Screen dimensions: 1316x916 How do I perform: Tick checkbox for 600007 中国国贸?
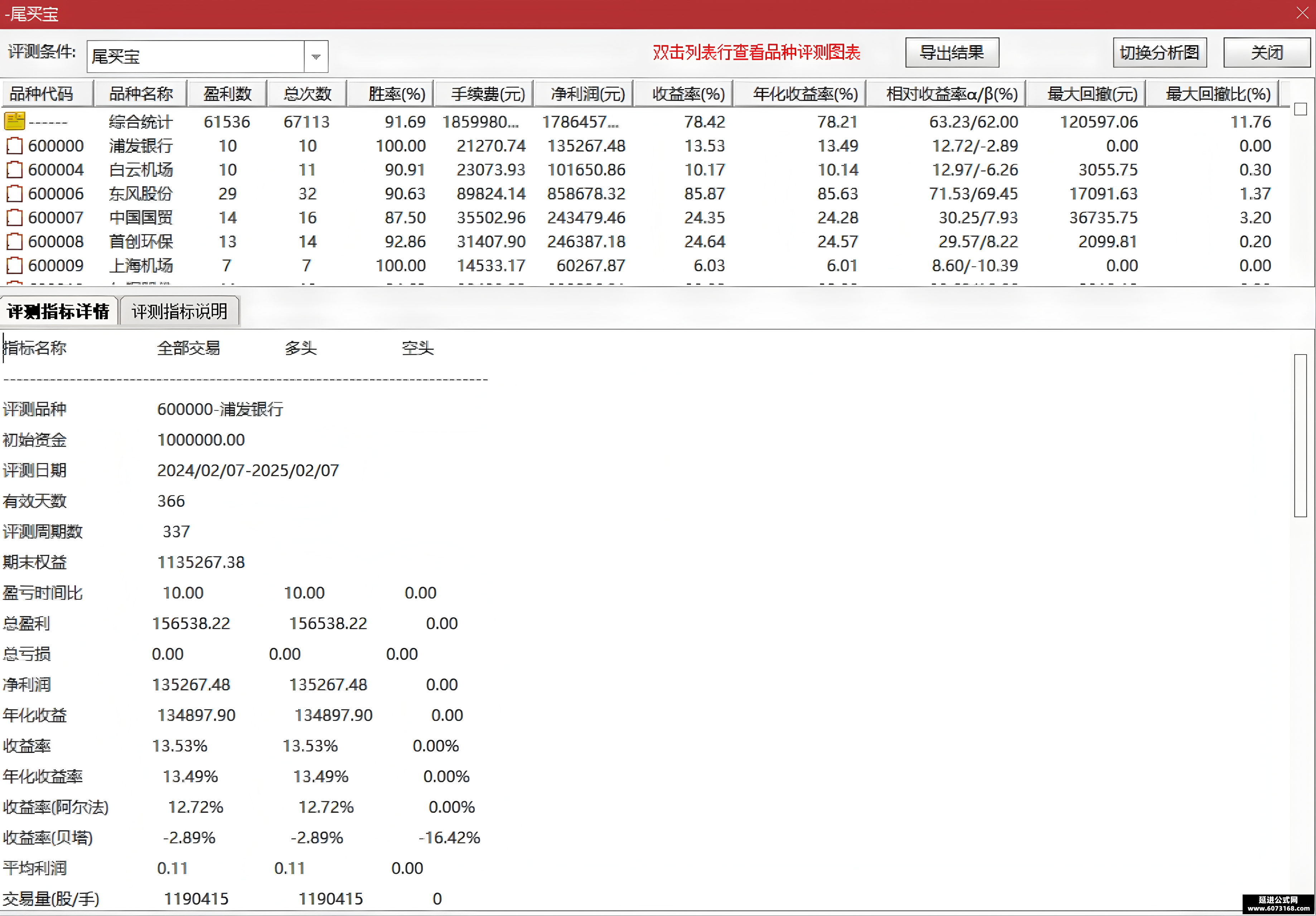14,218
